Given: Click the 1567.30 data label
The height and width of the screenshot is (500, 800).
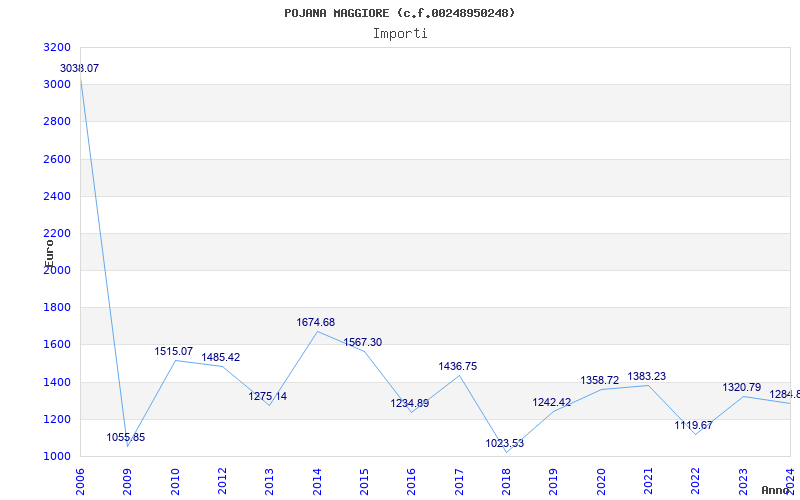Looking at the screenshot, I should point(363,342).
